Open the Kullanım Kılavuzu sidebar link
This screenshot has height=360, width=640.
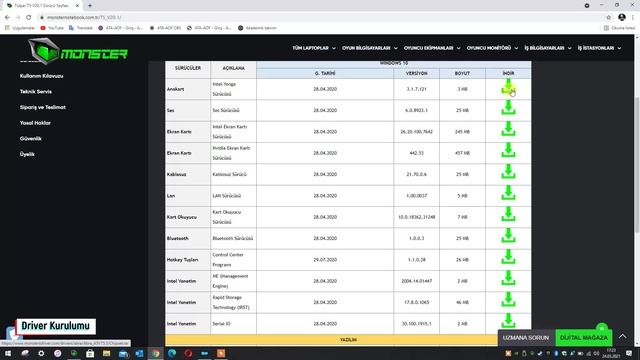pos(41,76)
